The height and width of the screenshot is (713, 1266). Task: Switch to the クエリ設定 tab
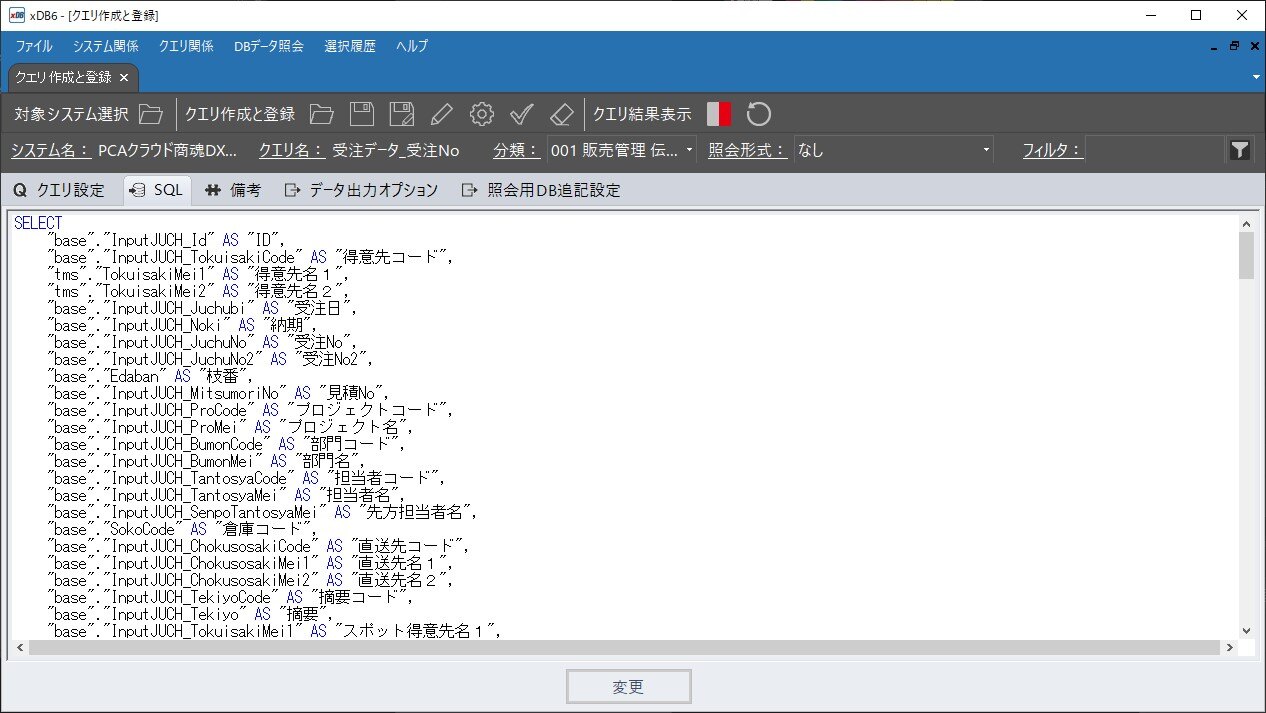click(x=59, y=190)
